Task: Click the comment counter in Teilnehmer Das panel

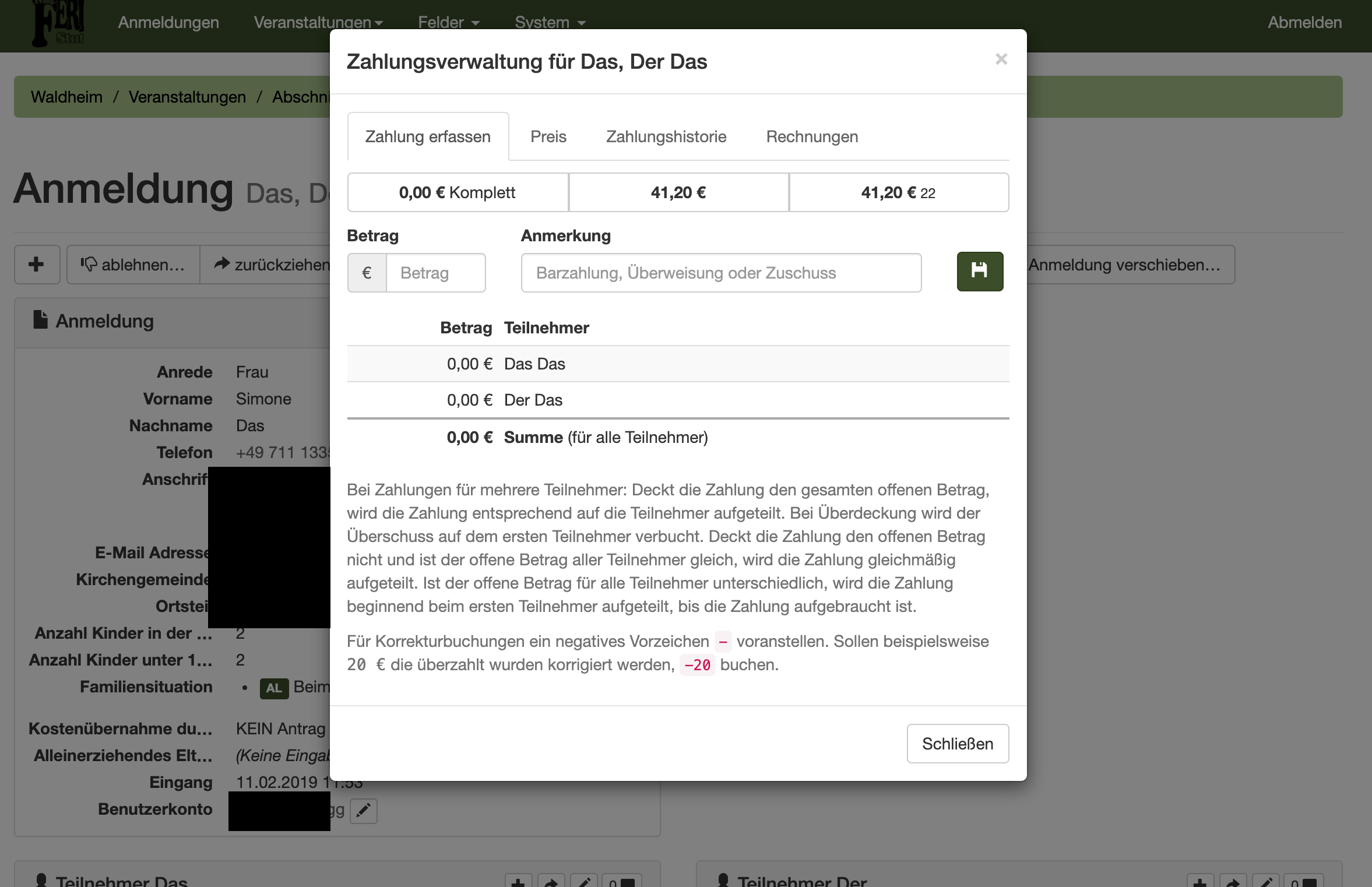Action: (x=622, y=881)
